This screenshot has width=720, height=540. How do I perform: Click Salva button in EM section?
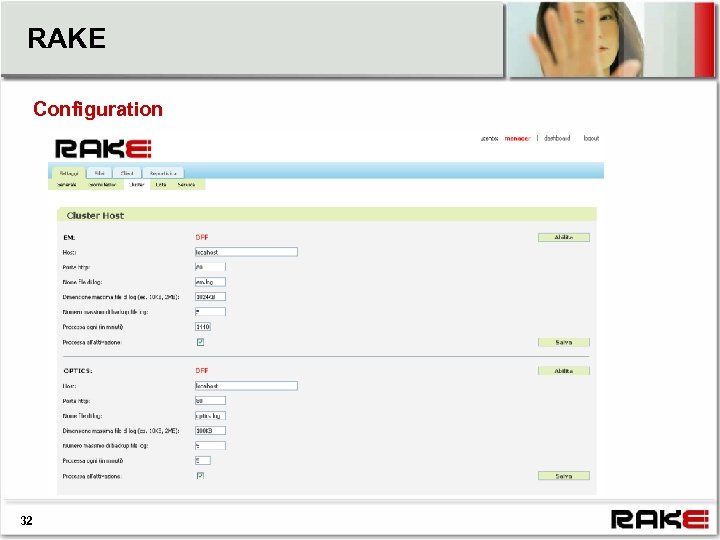(564, 342)
